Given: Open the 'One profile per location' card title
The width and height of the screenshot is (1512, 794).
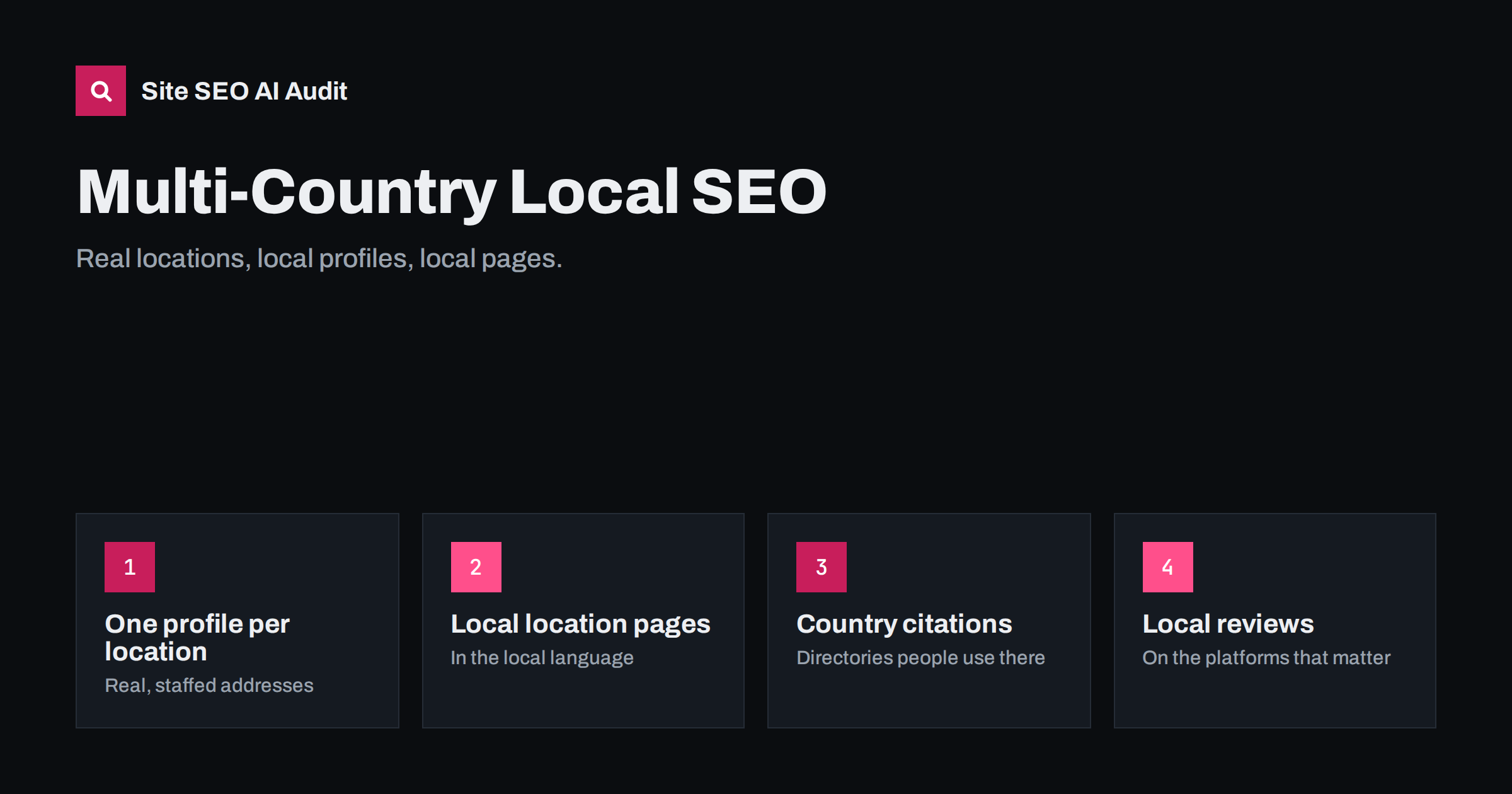Looking at the screenshot, I should coord(197,638).
